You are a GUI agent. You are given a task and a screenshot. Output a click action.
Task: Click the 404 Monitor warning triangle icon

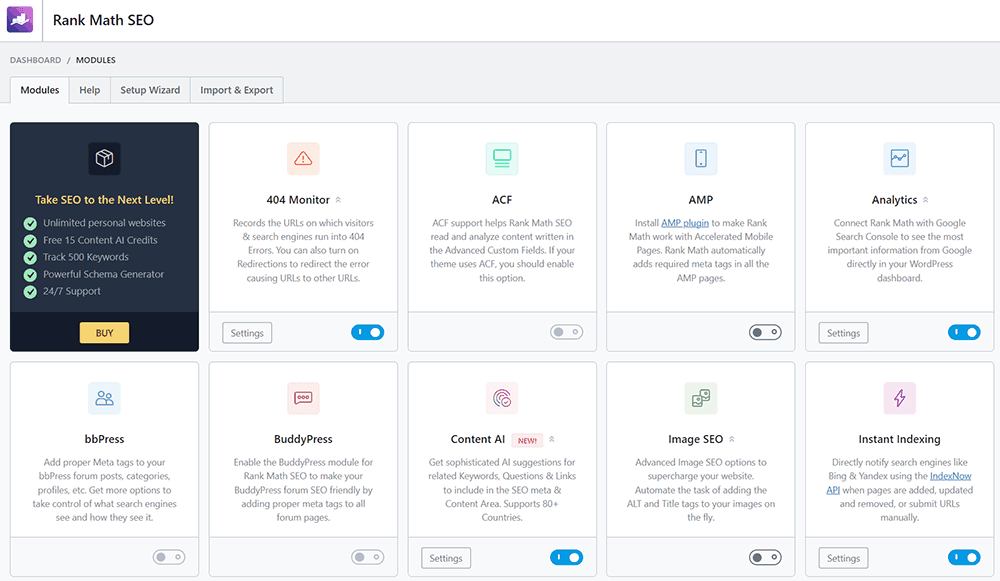303,158
